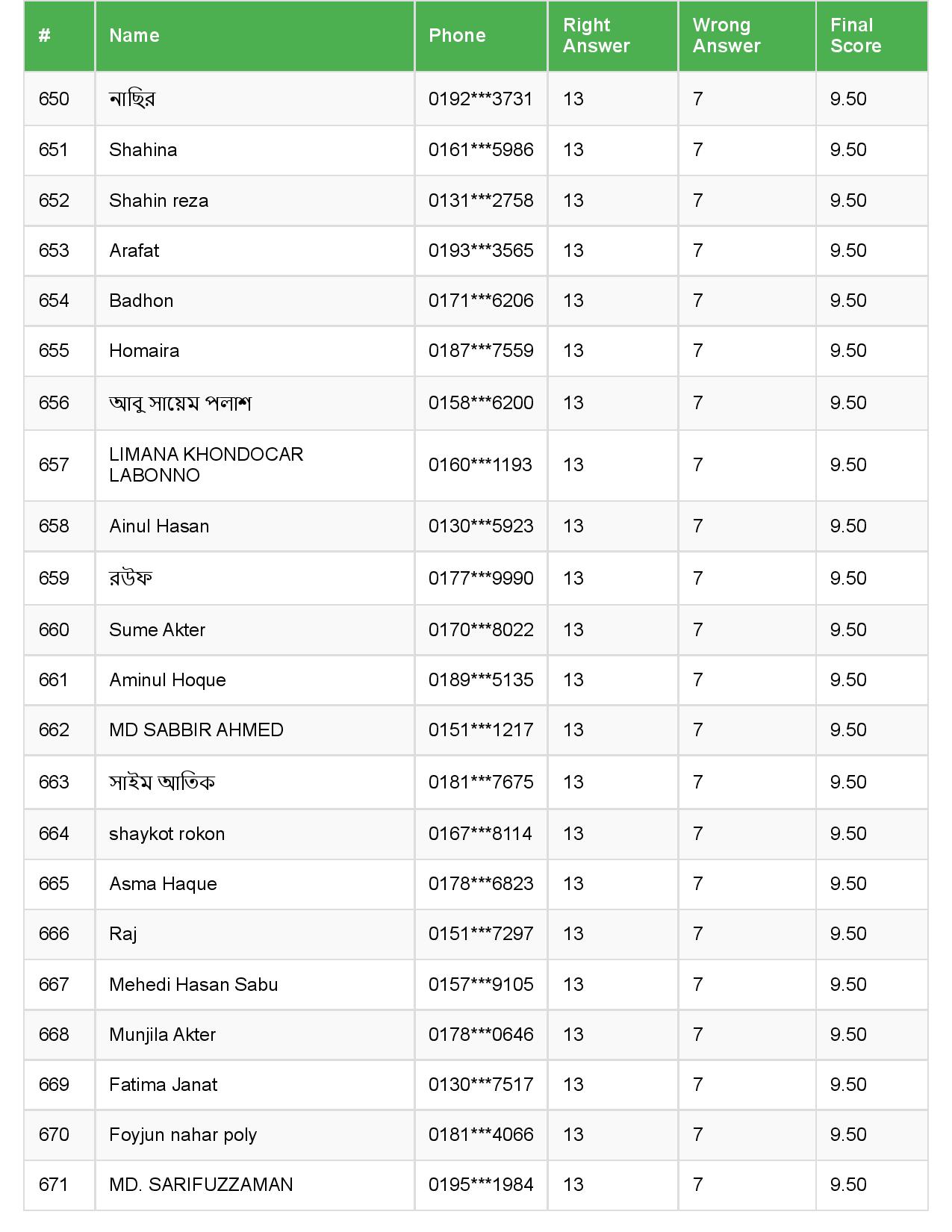Click phone number 0178***0646
The width and height of the screenshot is (952, 1232).
click(x=481, y=1034)
